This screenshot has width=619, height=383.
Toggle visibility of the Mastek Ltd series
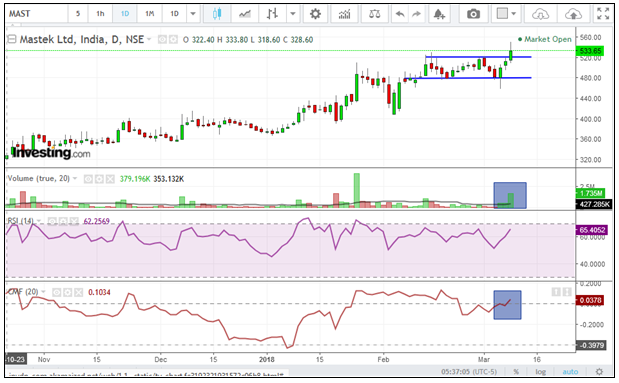point(162,39)
